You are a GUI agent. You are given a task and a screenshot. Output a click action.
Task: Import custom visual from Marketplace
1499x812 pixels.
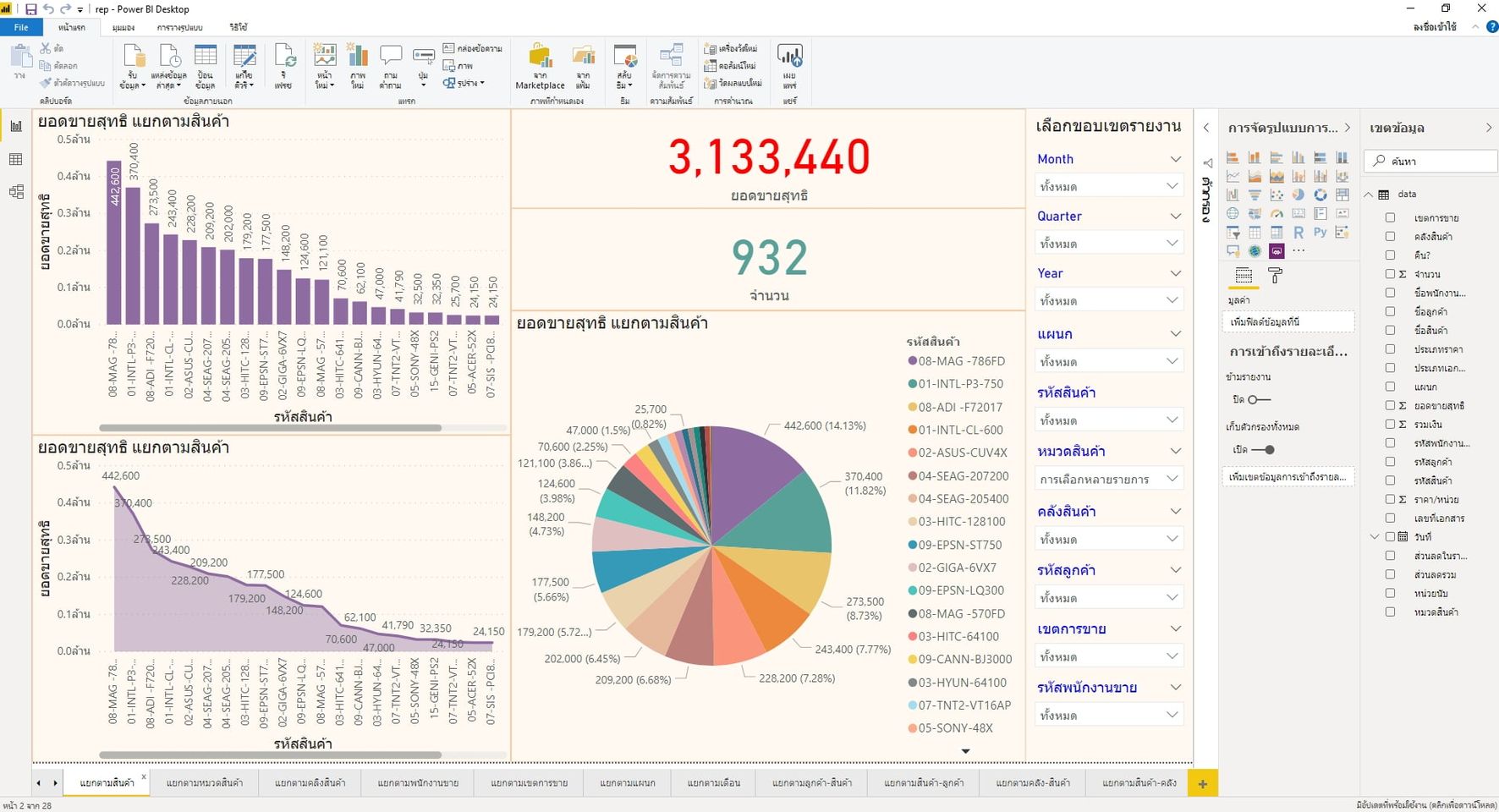click(540, 67)
